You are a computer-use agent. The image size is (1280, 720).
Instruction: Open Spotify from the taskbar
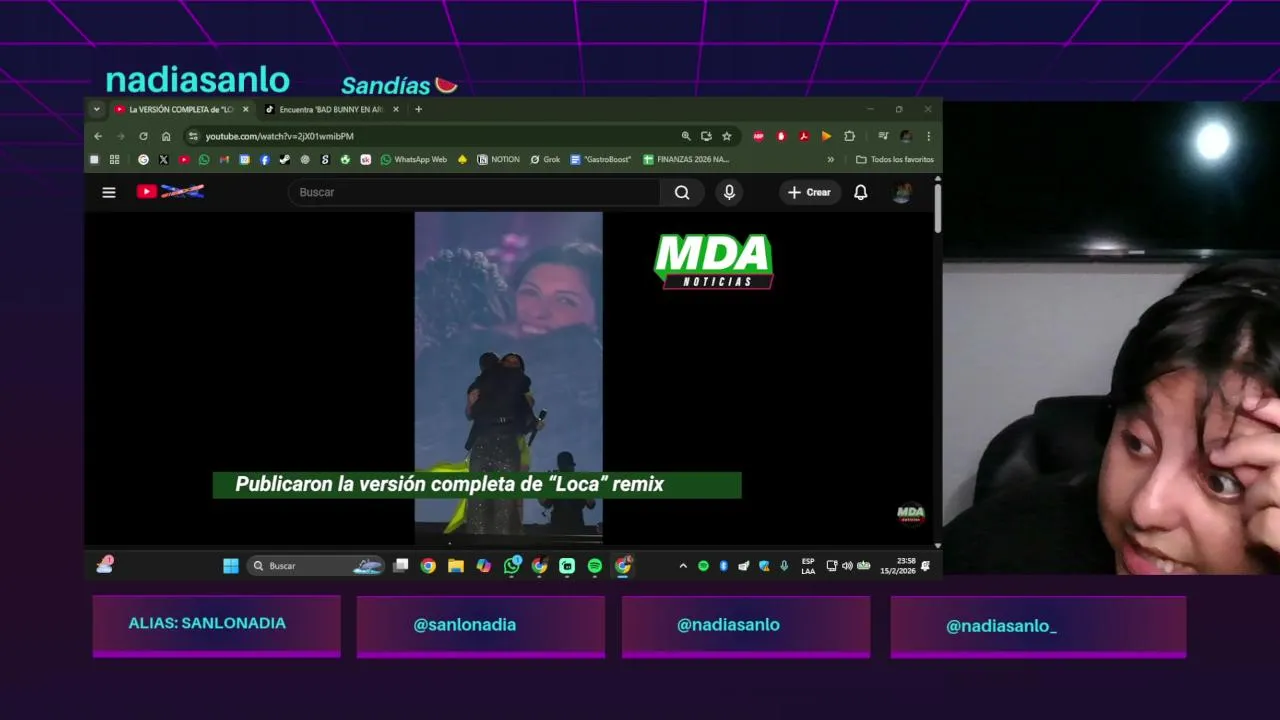[x=595, y=566]
